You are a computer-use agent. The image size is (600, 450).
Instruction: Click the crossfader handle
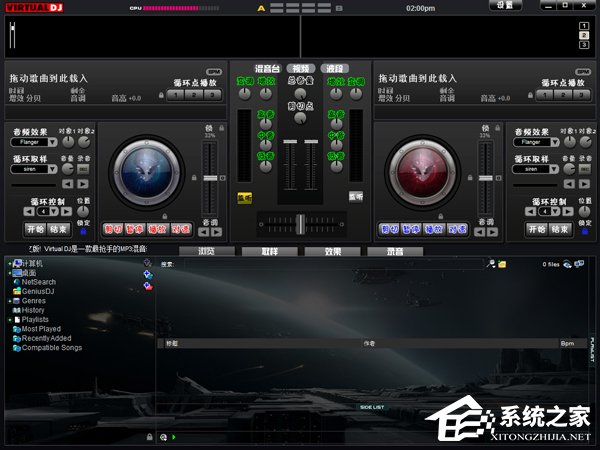pos(301,224)
